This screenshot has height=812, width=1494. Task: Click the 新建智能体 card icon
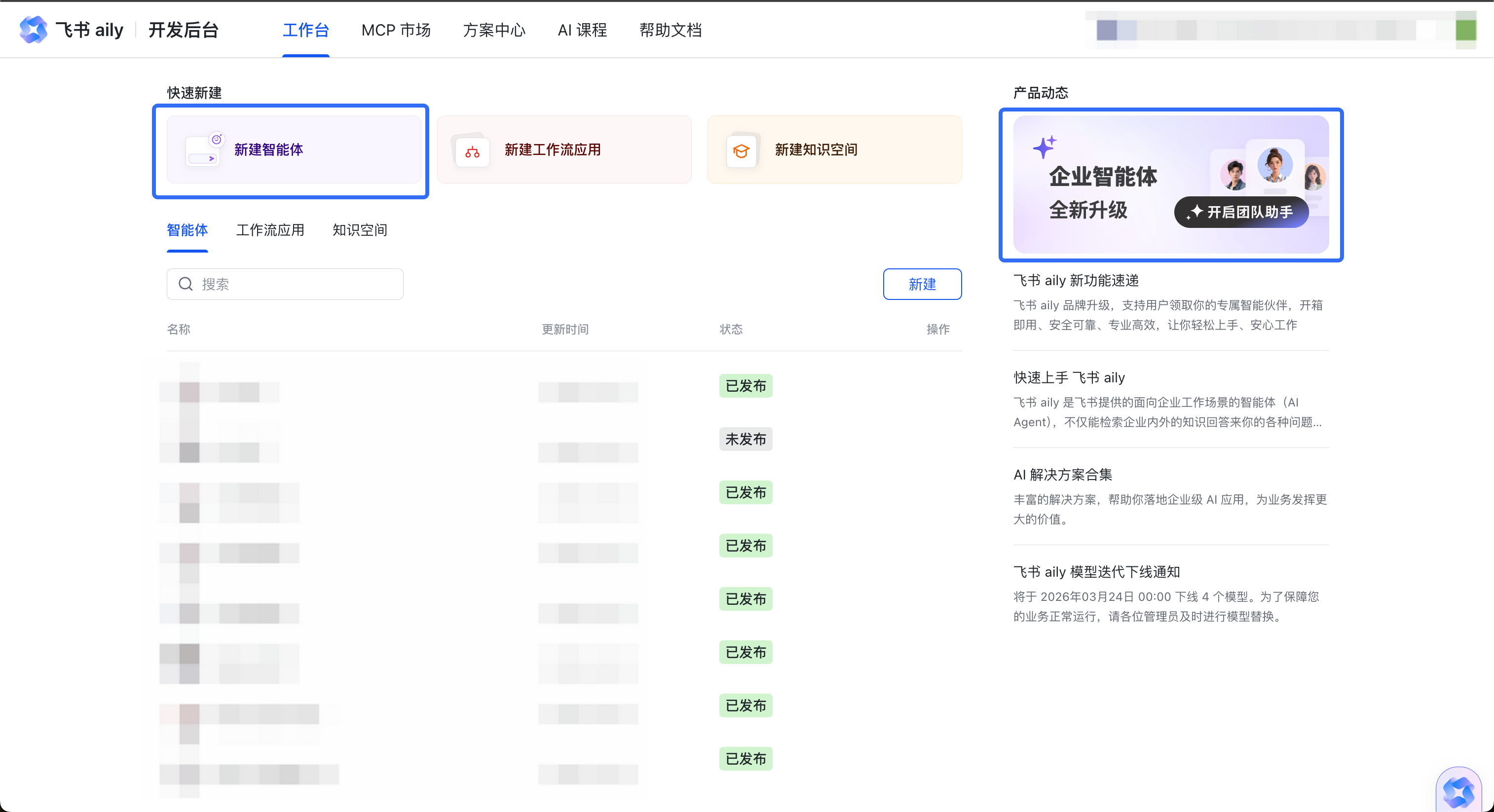tap(203, 150)
